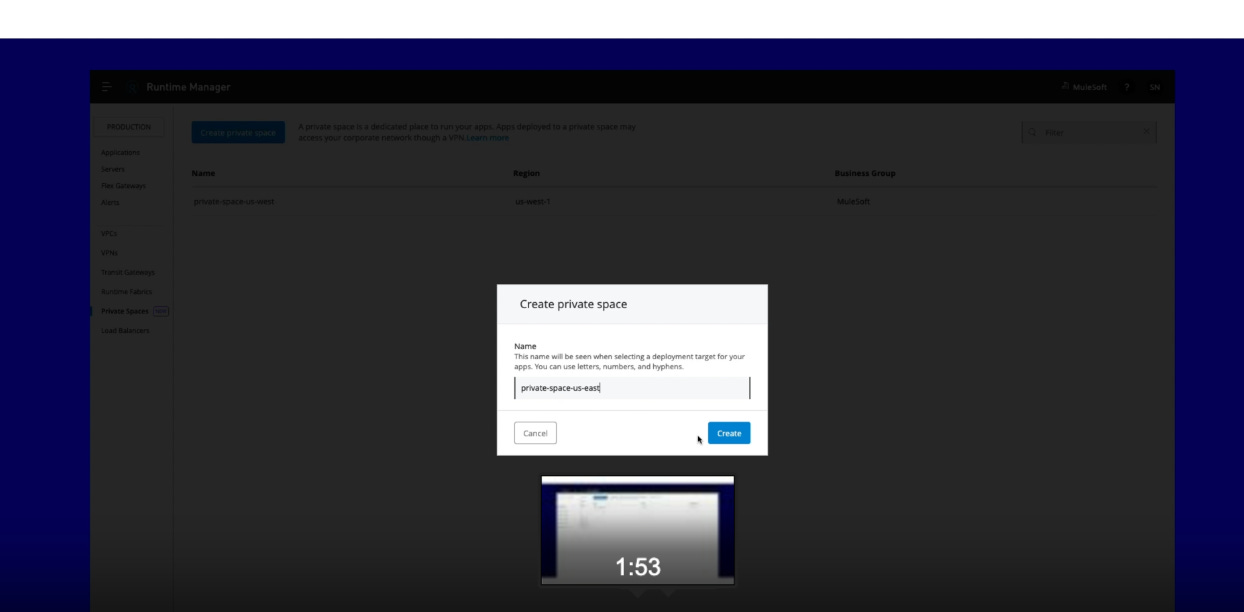Click the MuleSoft business group cell
1244x612 pixels.
pos(853,202)
